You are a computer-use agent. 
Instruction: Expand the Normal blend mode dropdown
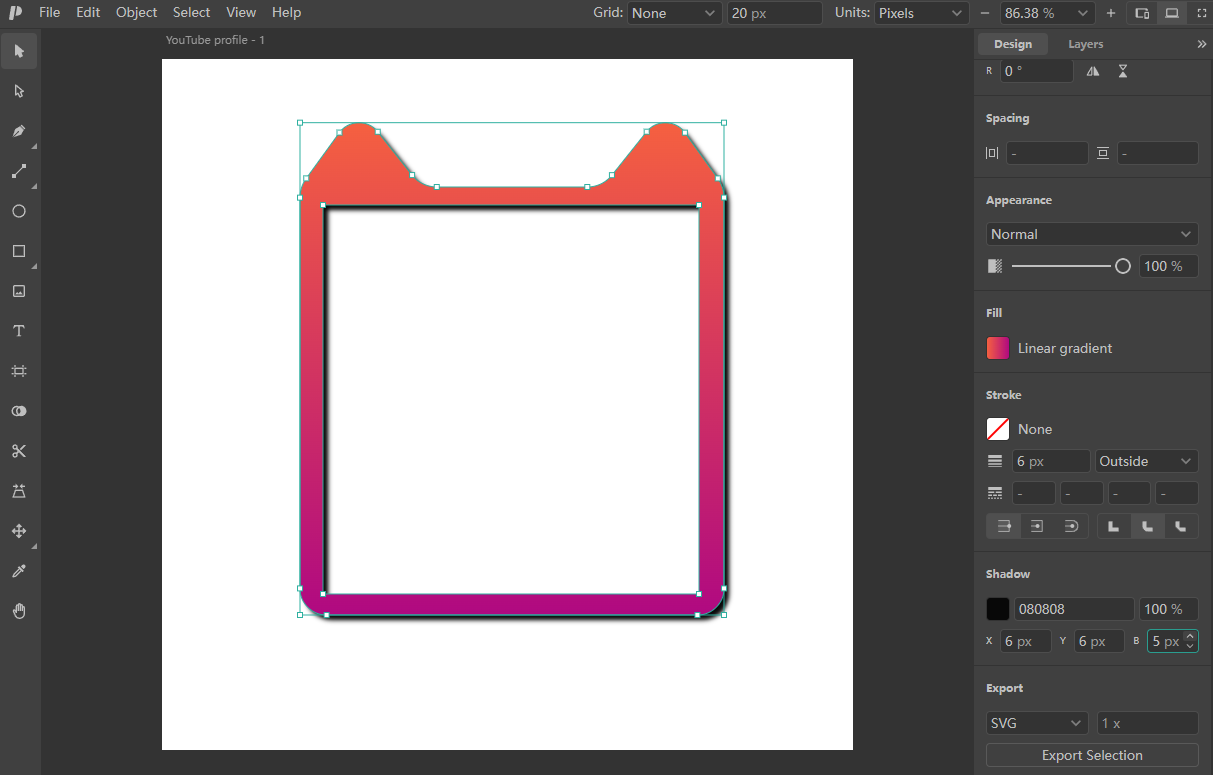(1092, 234)
